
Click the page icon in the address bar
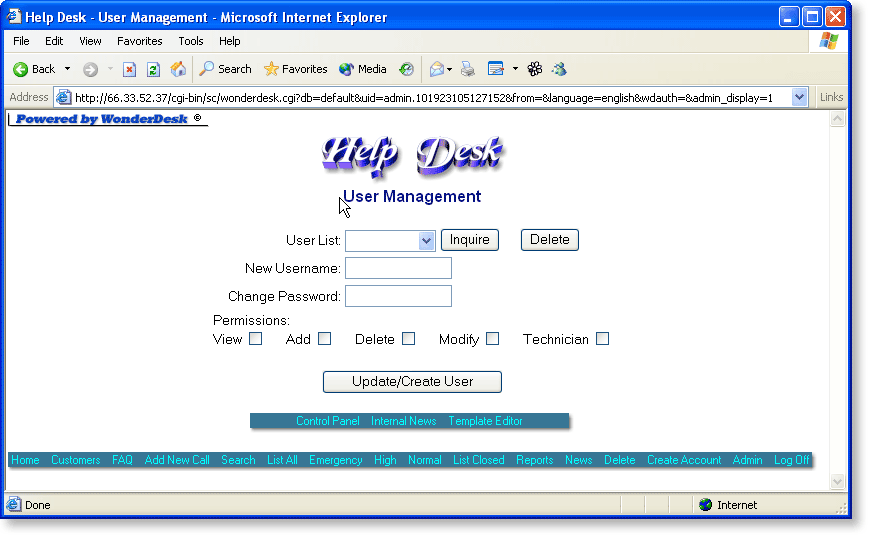[x=64, y=97]
